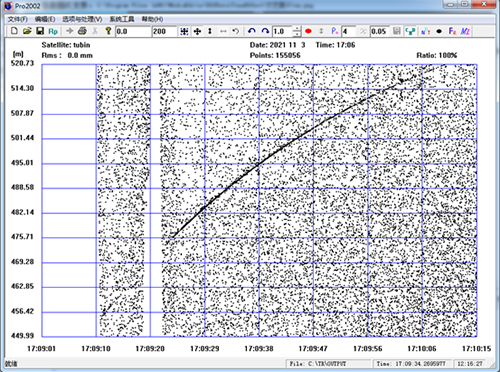Viewport: 500px width, 372px height.
Task: Toggle the fit-to-window selection tool icon
Action: pos(184,31)
